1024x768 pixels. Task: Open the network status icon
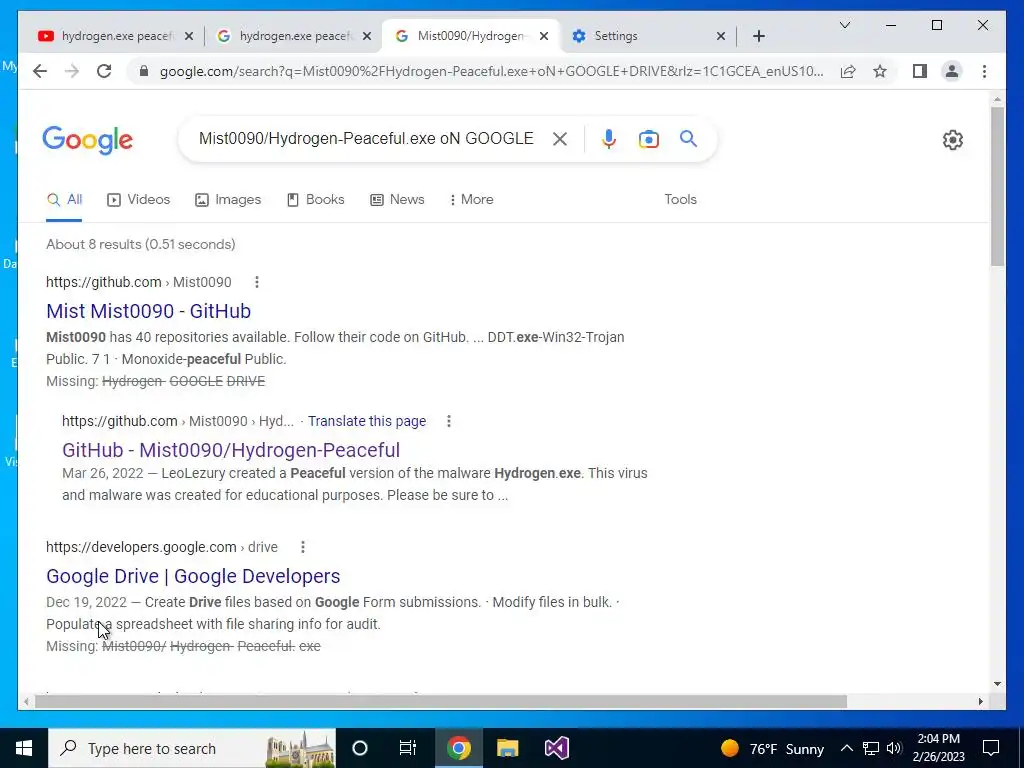pos(871,748)
